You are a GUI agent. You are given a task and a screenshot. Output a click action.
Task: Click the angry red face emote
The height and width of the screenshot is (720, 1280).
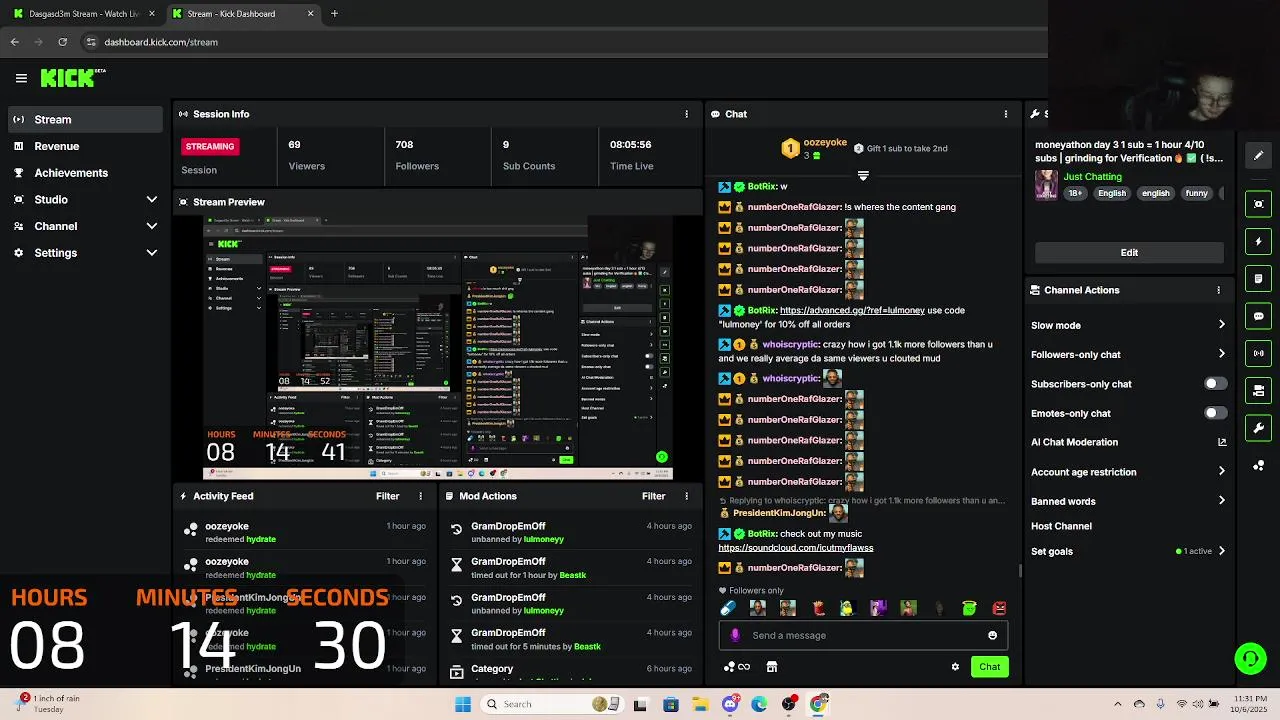point(999,608)
